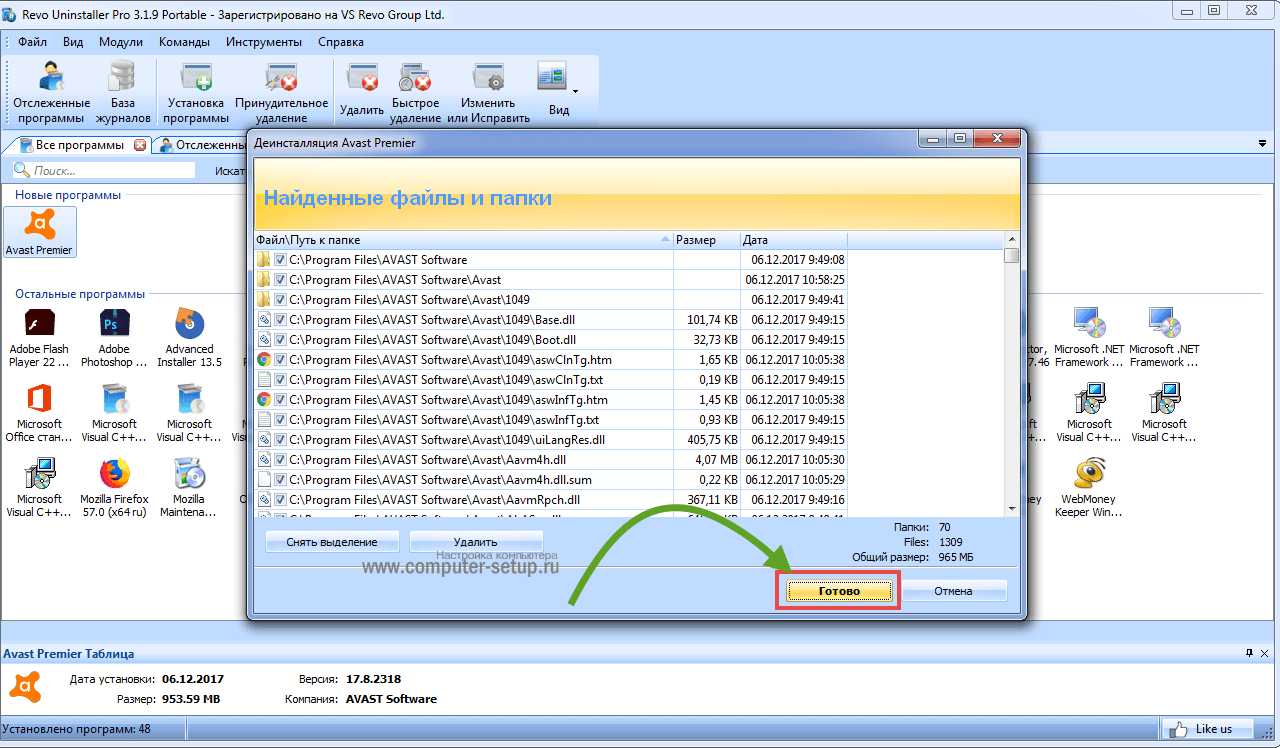Open Tracked Programs (Отслеженные программы) toolbar icon
The width and height of the screenshot is (1280, 748).
click(51, 90)
